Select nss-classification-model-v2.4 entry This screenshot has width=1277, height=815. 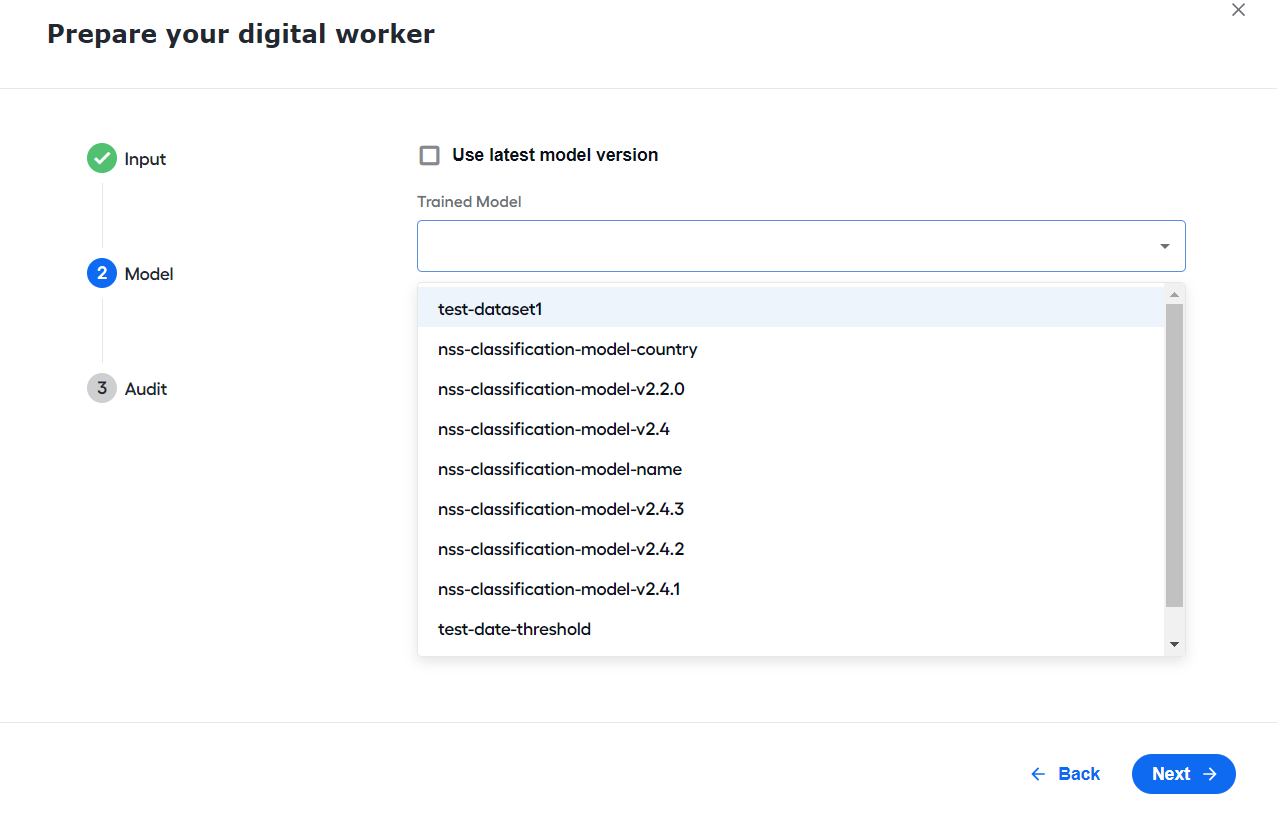(x=791, y=429)
